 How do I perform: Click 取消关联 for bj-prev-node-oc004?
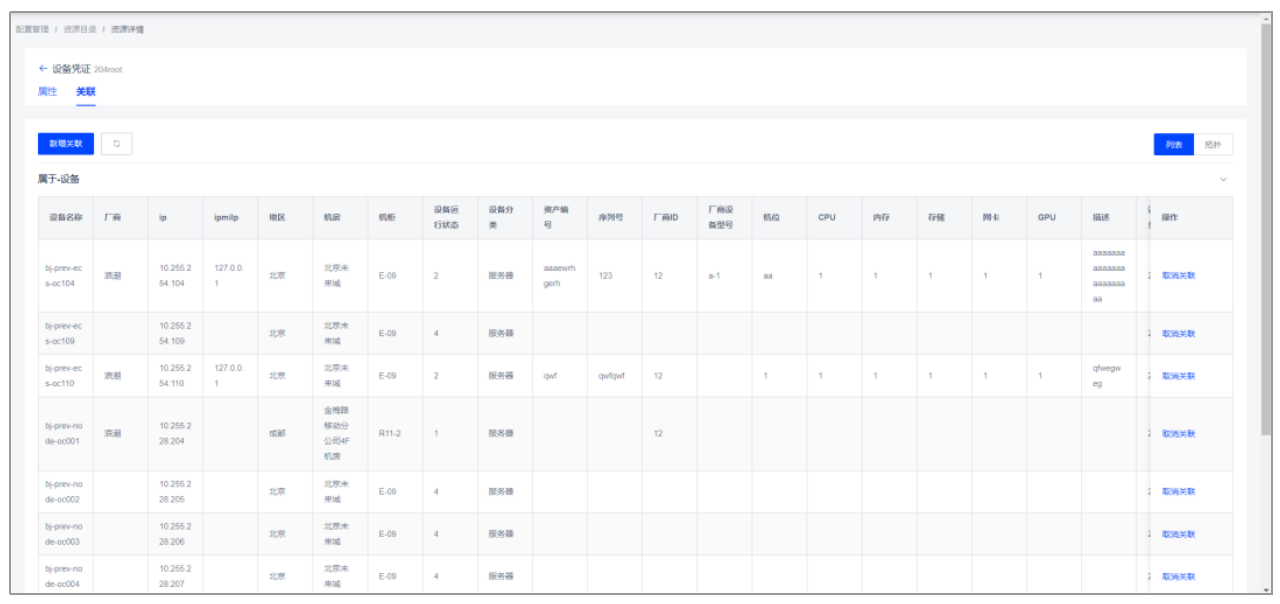pyautogui.click(x=1178, y=576)
